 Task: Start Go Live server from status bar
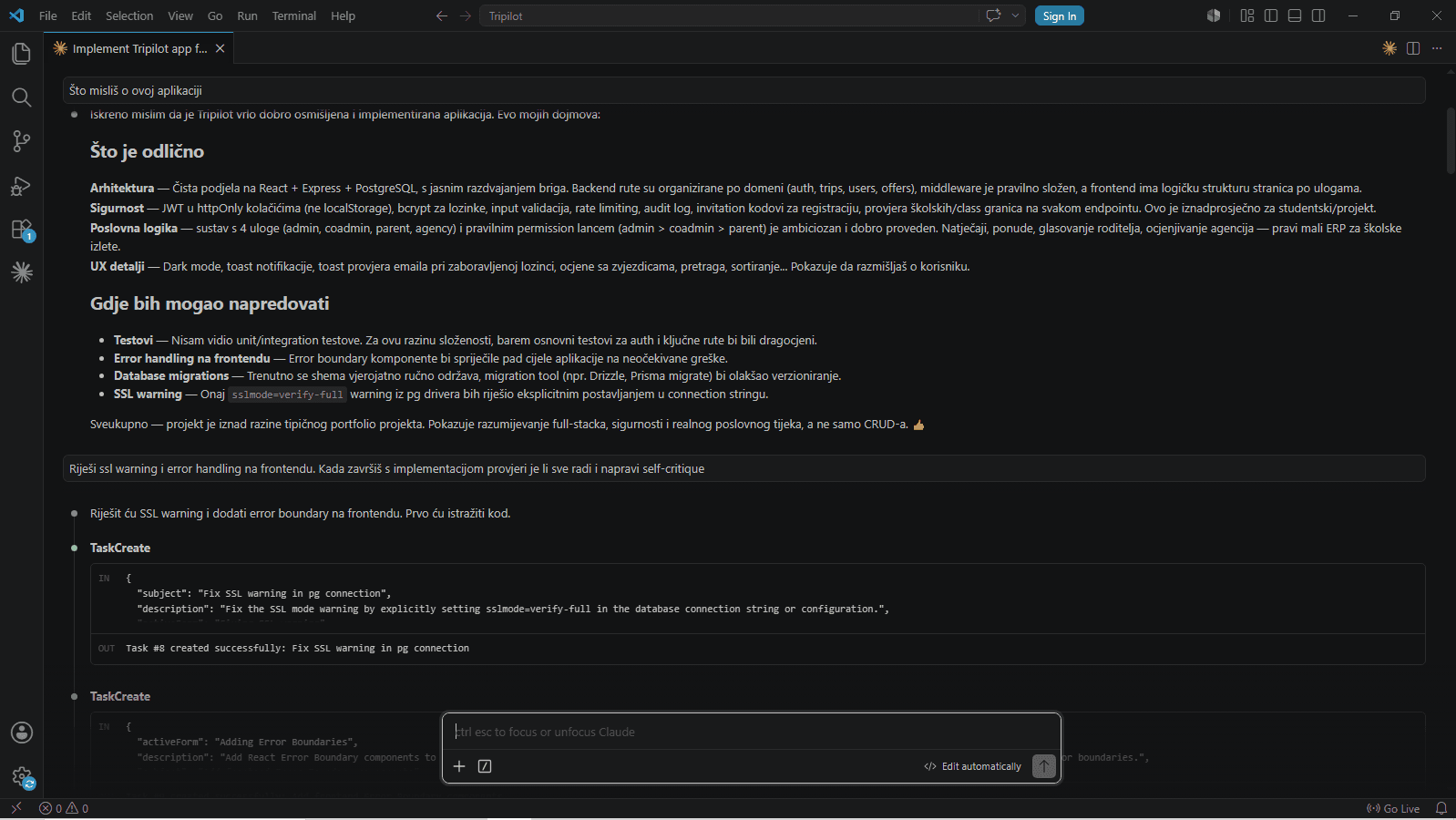click(1393, 808)
